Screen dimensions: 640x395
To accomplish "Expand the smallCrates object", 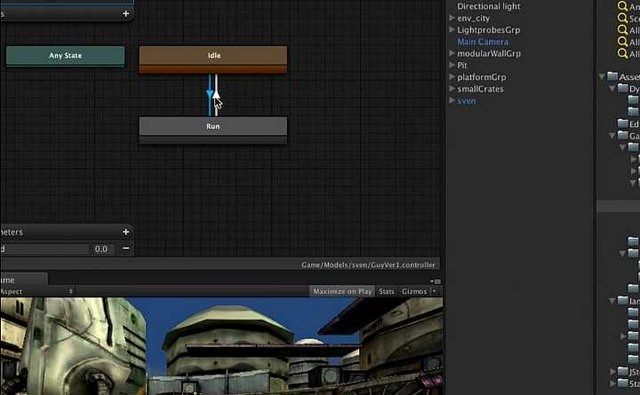I will tap(452, 89).
